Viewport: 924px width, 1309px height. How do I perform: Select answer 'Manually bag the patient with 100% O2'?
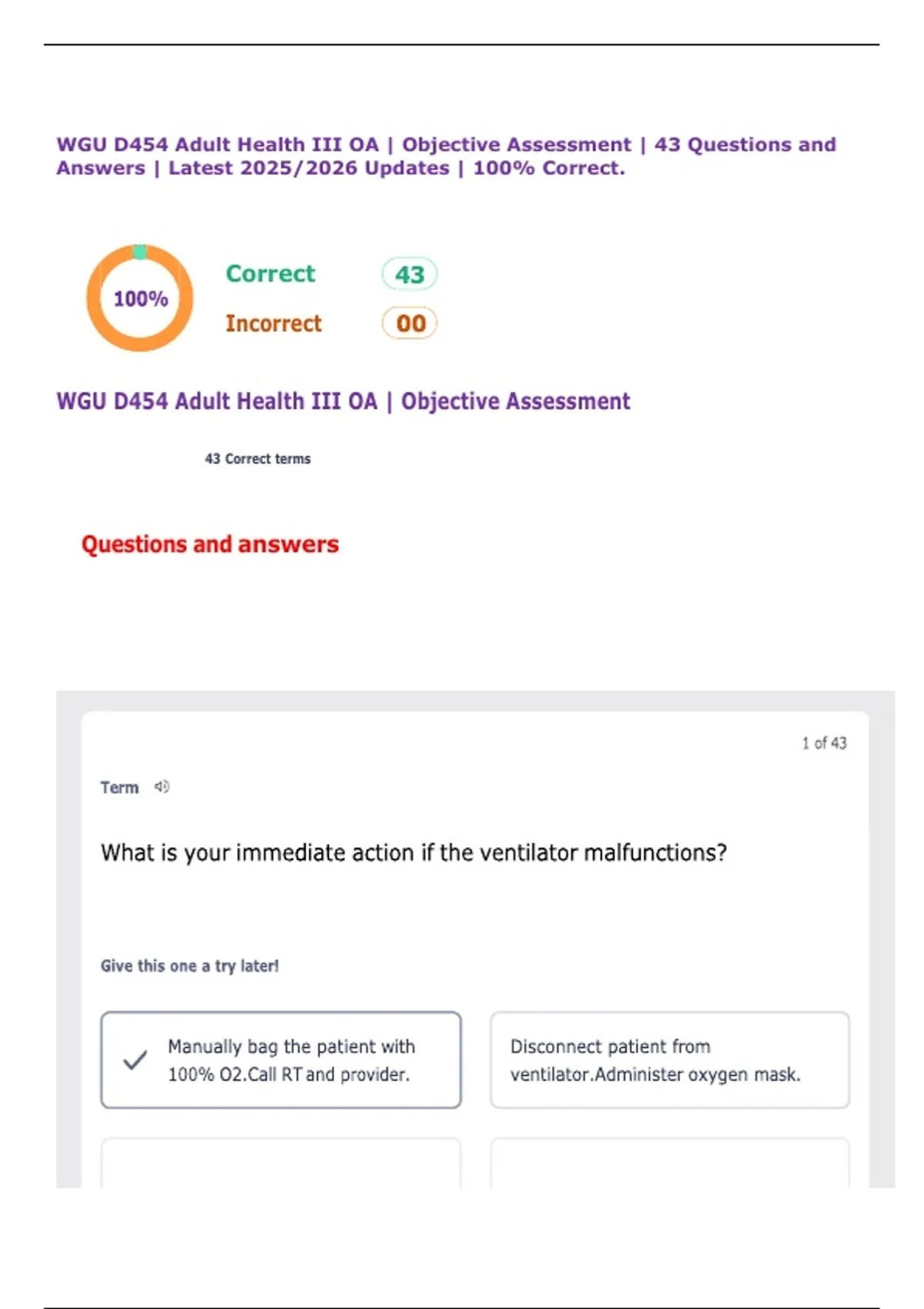(x=281, y=1060)
